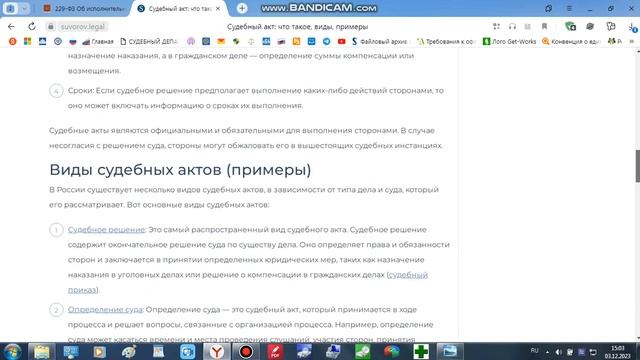Open the 'Файловый архив' bookmark
This screenshot has width=640, height=360.
[x=380, y=41]
